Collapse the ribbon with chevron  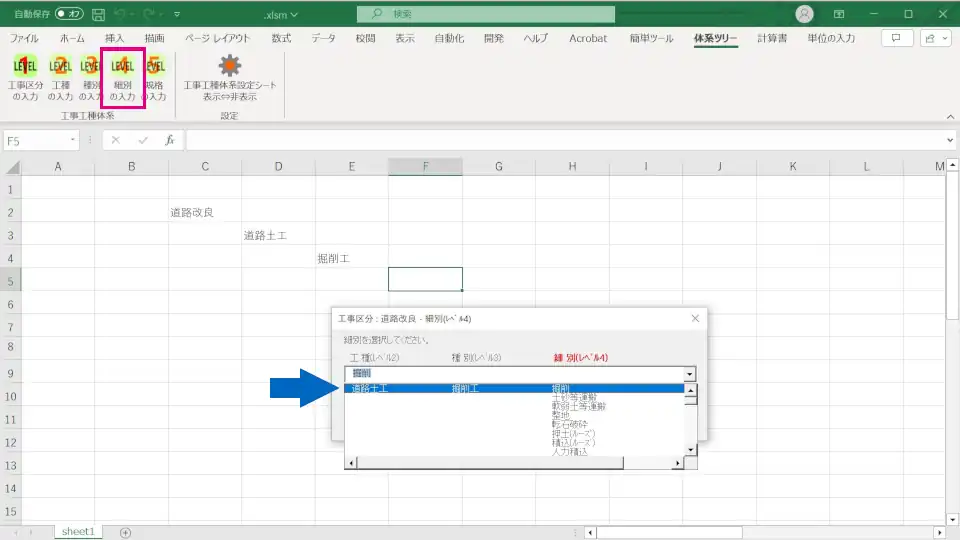[950, 116]
